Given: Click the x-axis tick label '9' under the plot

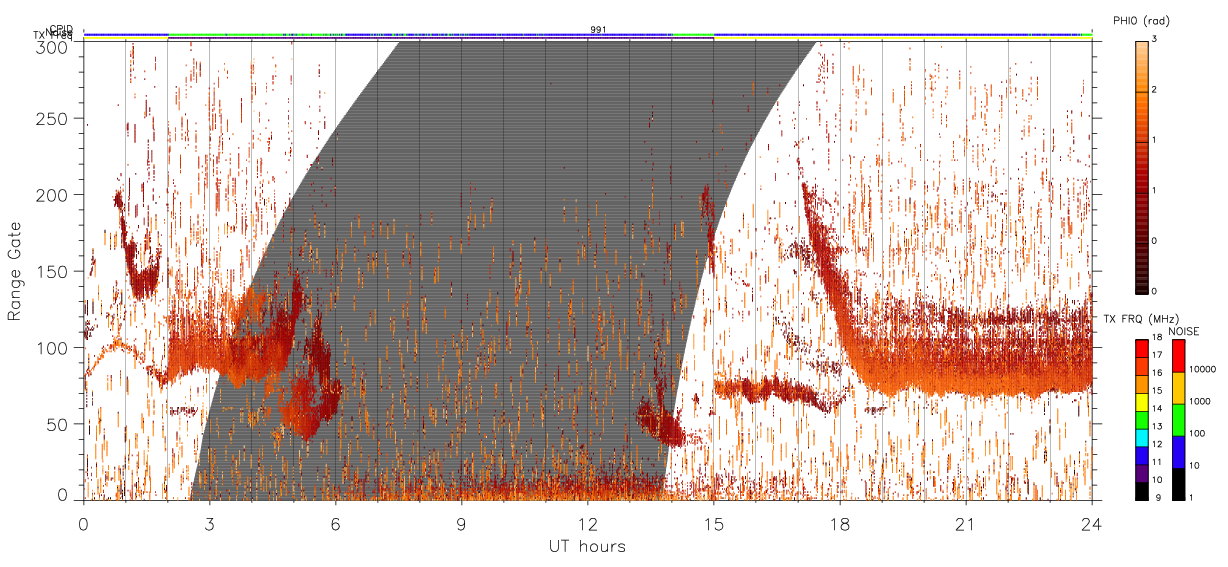Looking at the screenshot, I should 461,523.
